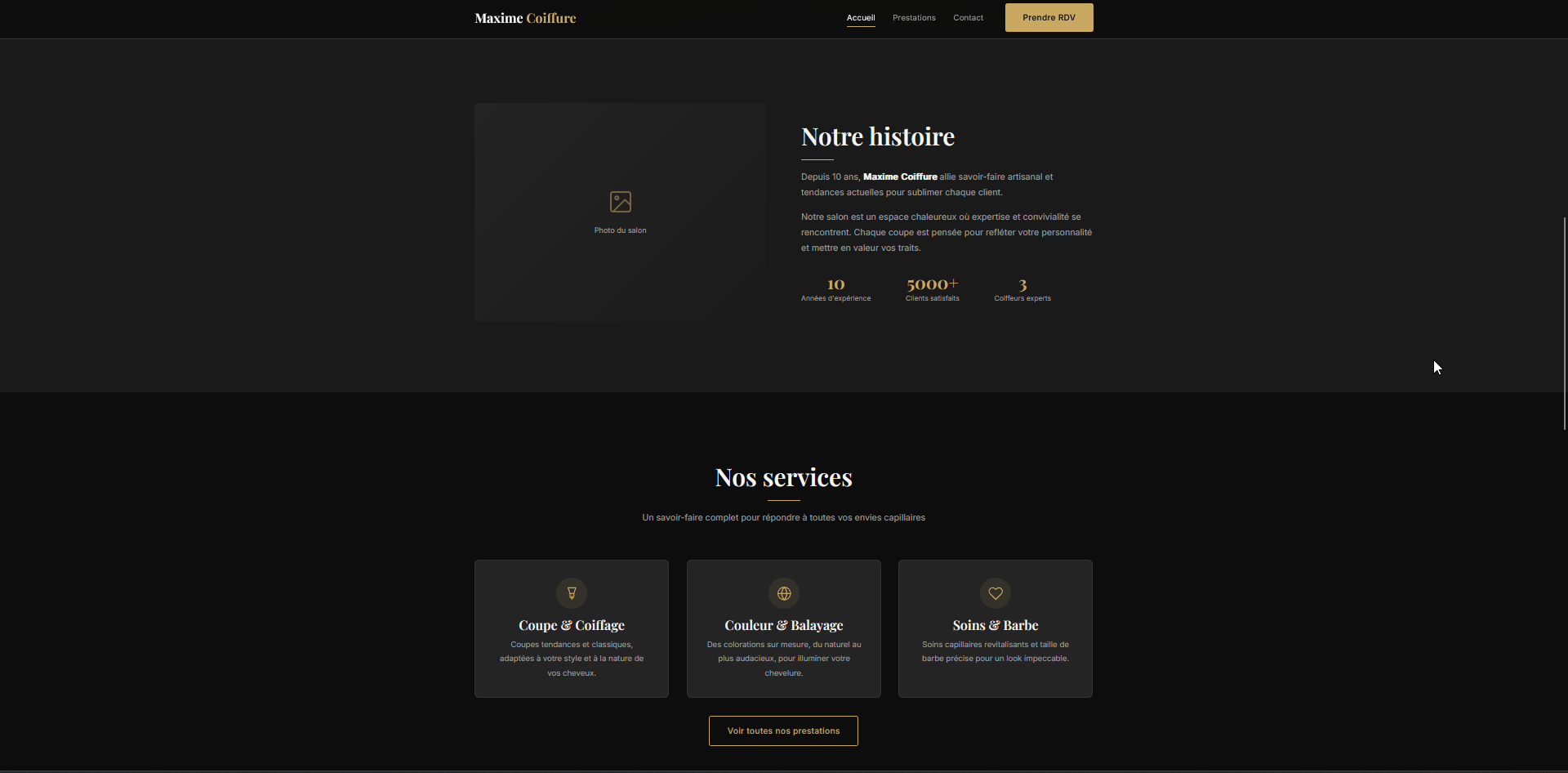Select the Couleur & Balayage card title
This screenshot has height=773, width=1568.
[784, 625]
